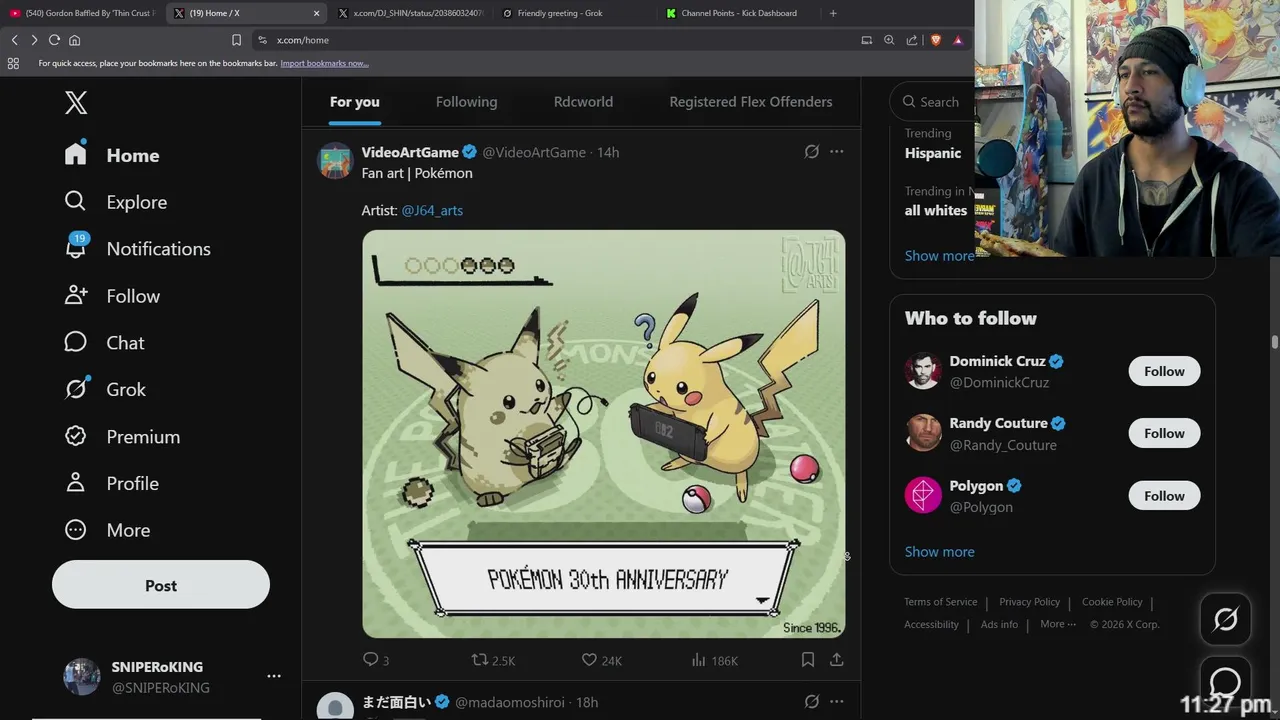The image size is (1280, 720).
Task: Open Home in left navigation
Action: coord(112,155)
